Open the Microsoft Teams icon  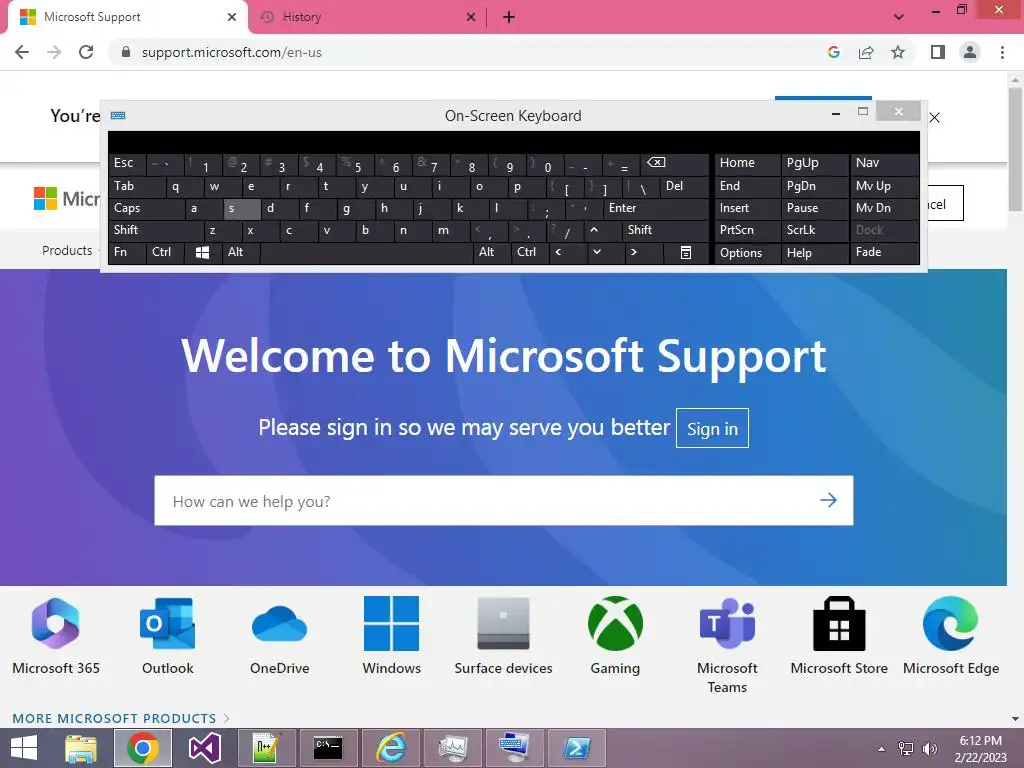727,624
